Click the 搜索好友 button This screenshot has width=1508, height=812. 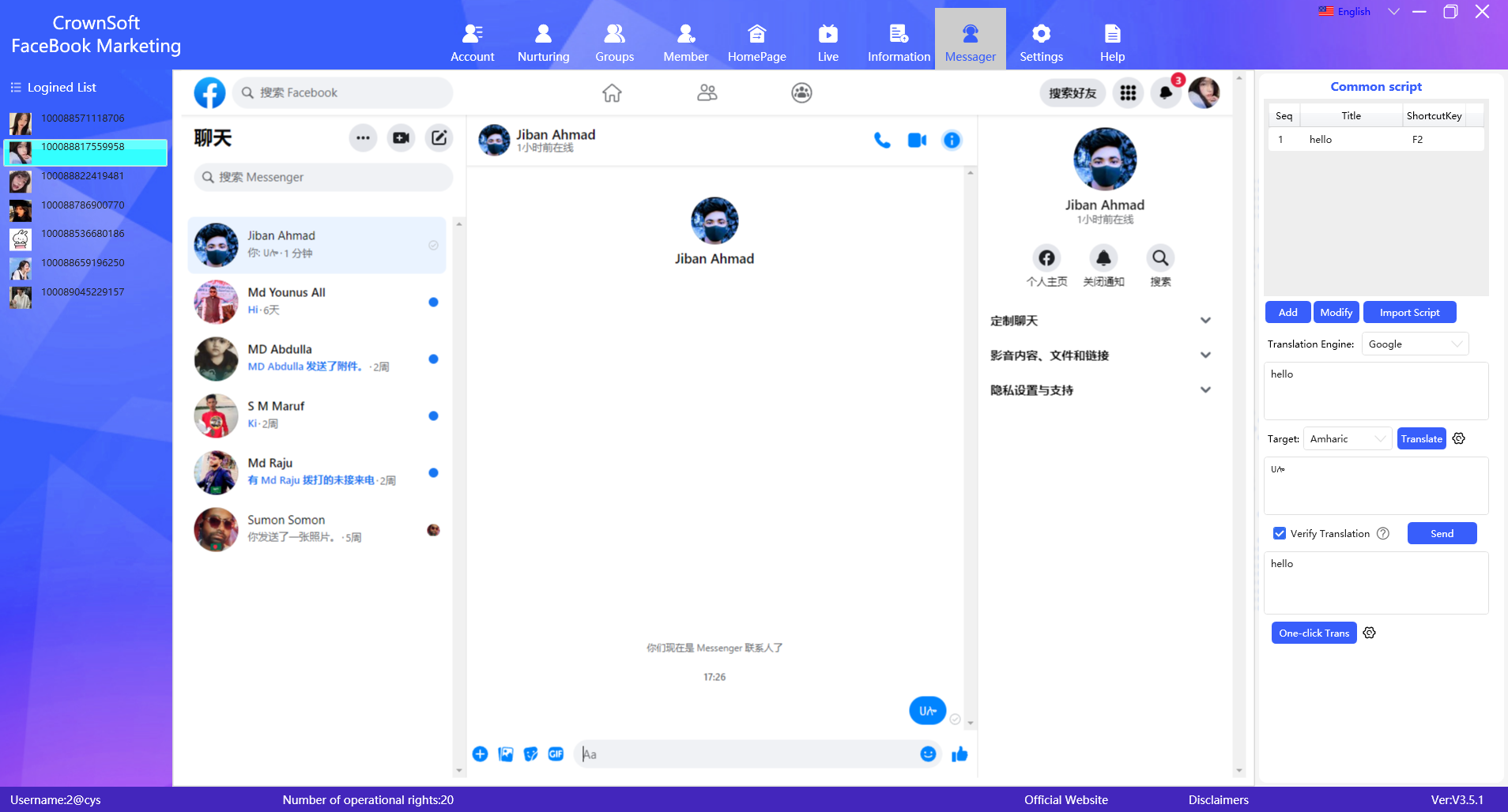click(x=1073, y=92)
